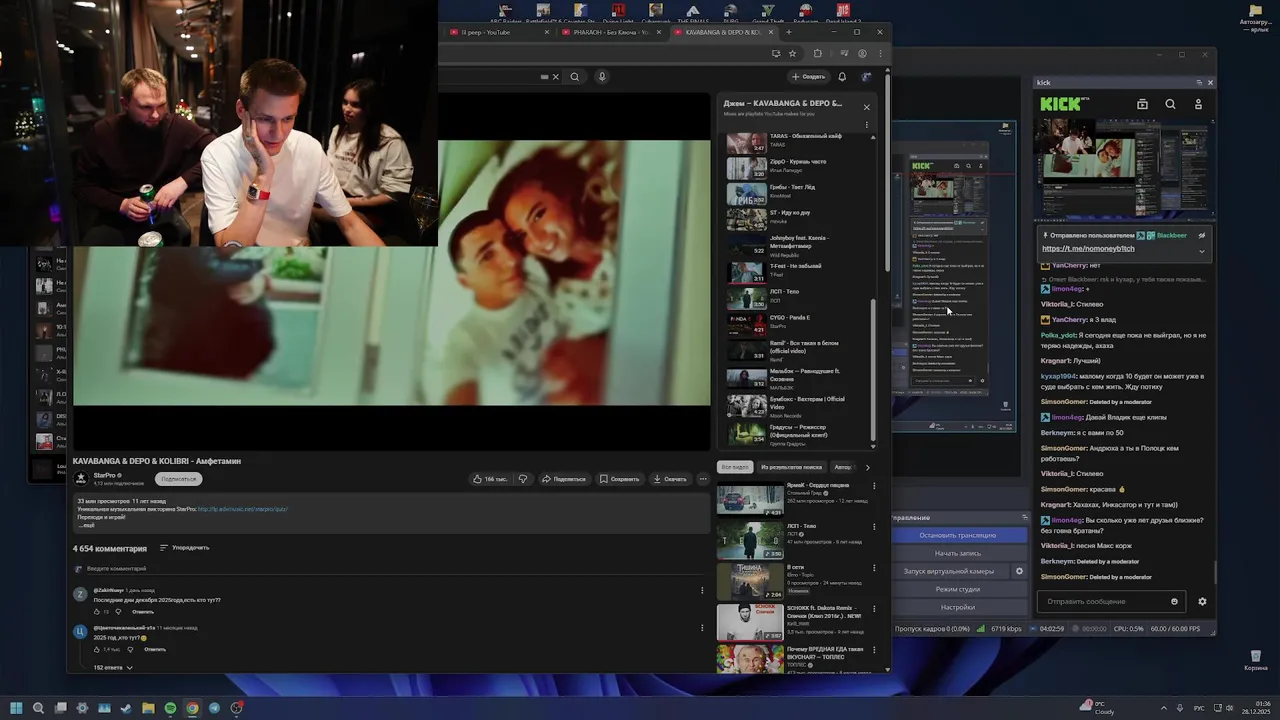Image resolution: width=1280 pixels, height=720 pixels.
Task: Open options for 'В сети' suggested video
Action: [x=874, y=568]
